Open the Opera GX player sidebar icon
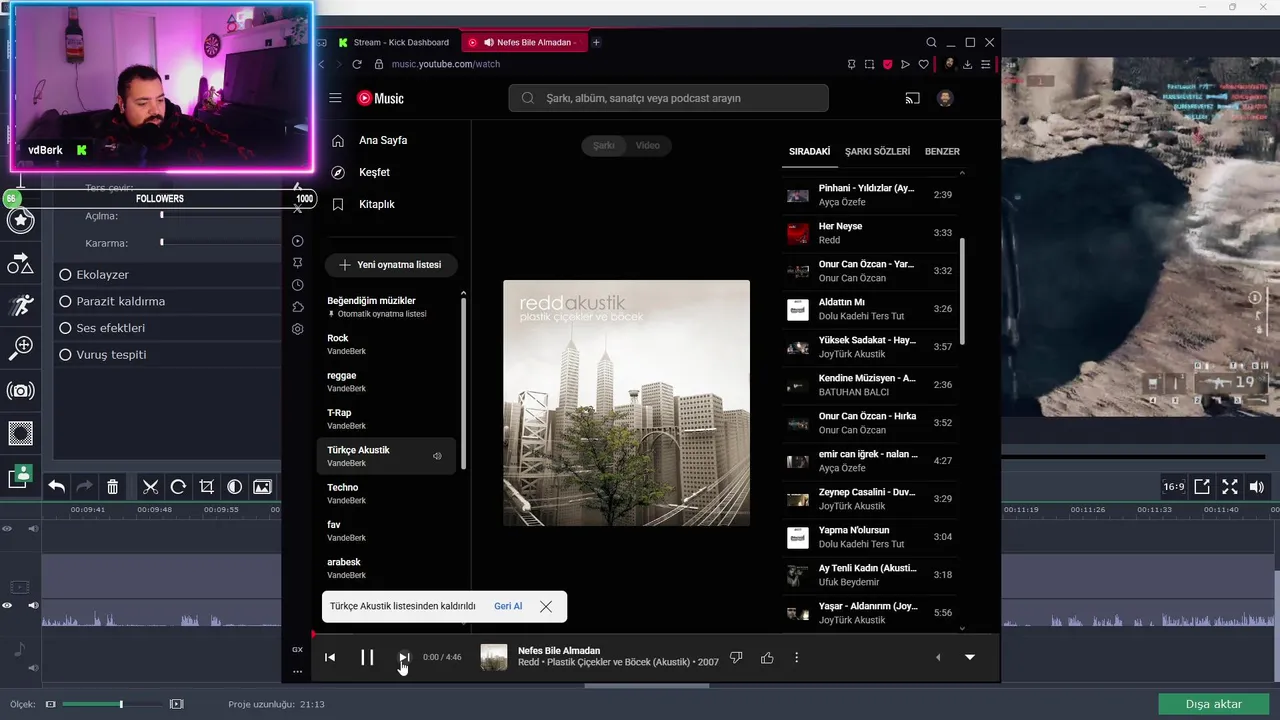The image size is (1280, 720). [297, 241]
